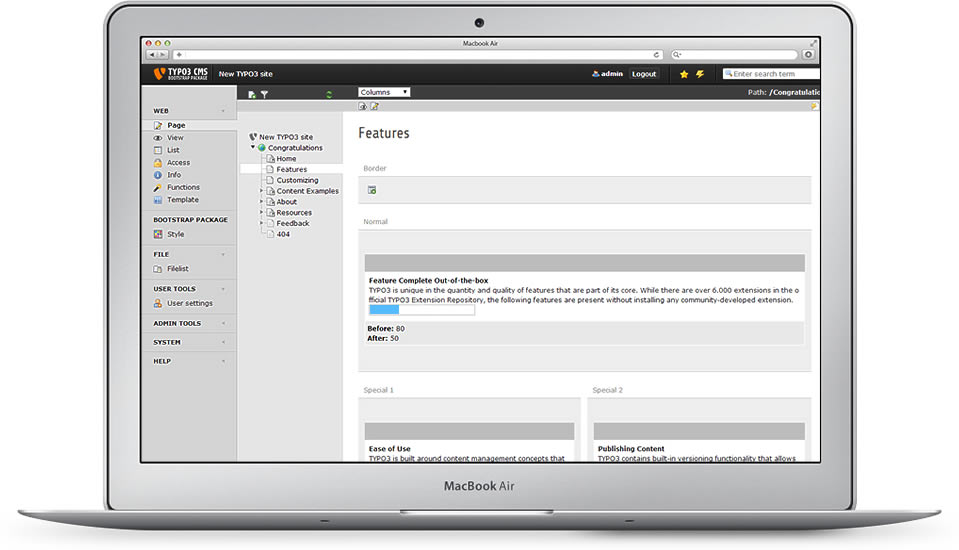Expand the Feedback tree node
Viewport: 959px width, 550px height.
(x=262, y=223)
